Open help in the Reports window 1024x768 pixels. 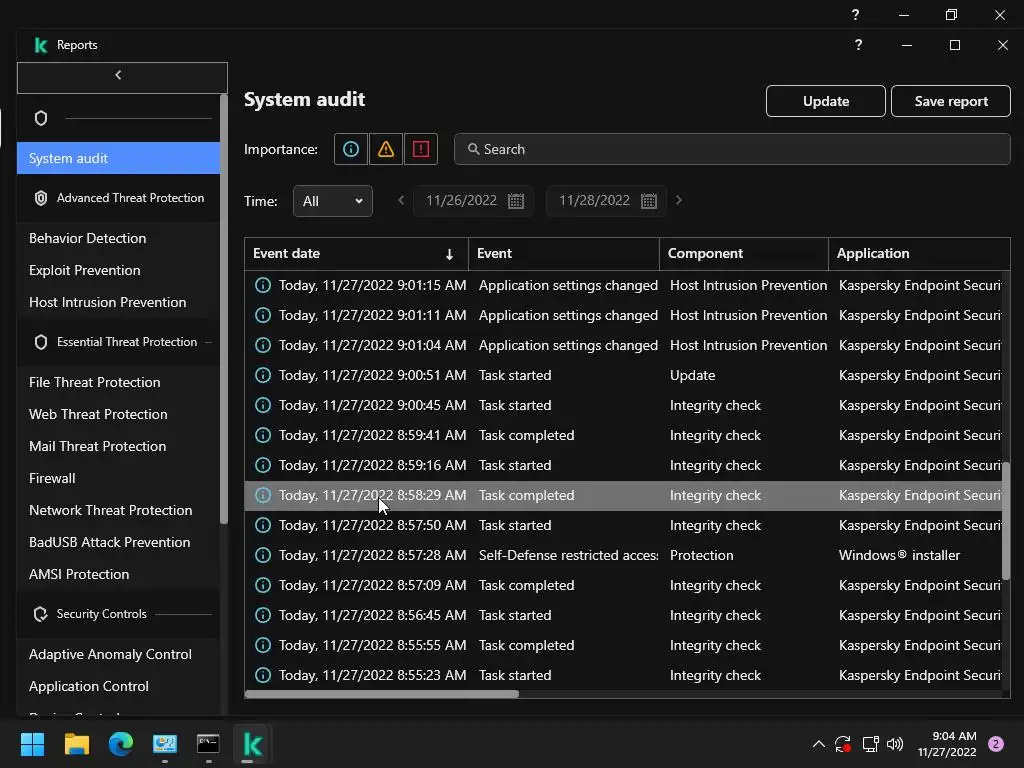[858, 45]
